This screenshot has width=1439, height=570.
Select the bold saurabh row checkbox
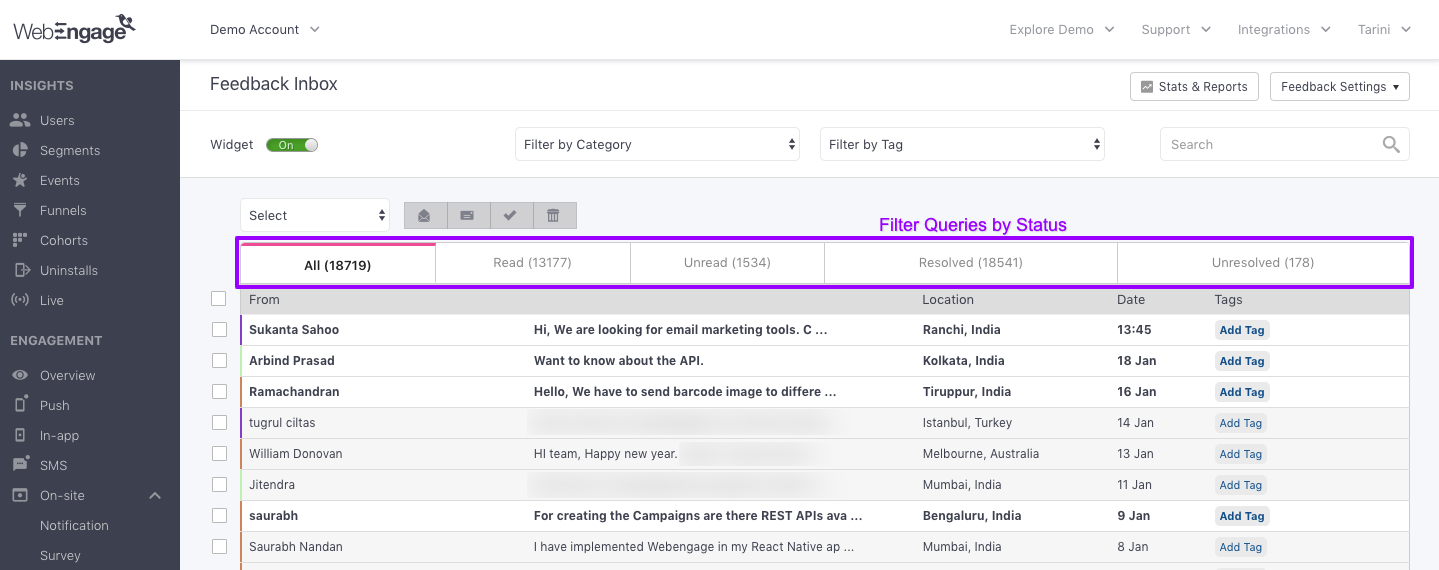[219, 515]
